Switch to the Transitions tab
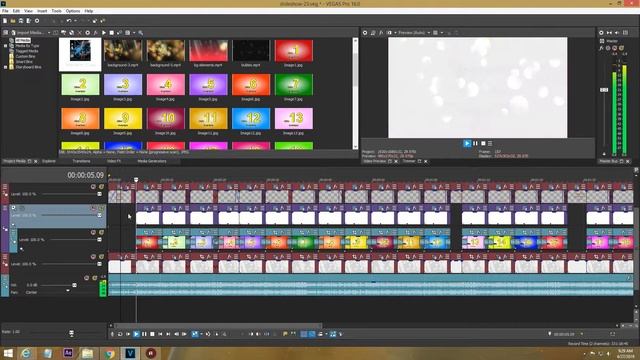The height and width of the screenshot is (360, 640). [x=81, y=161]
